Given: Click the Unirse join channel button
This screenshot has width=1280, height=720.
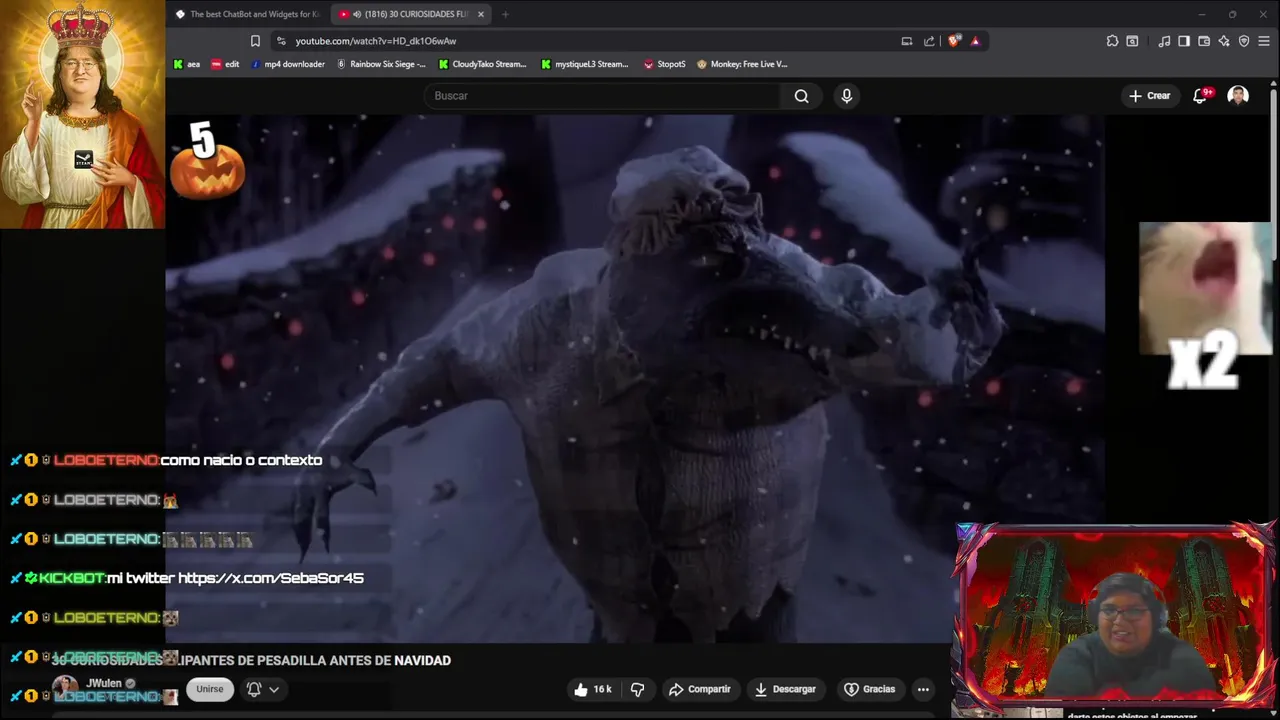Looking at the screenshot, I should 210,689.
